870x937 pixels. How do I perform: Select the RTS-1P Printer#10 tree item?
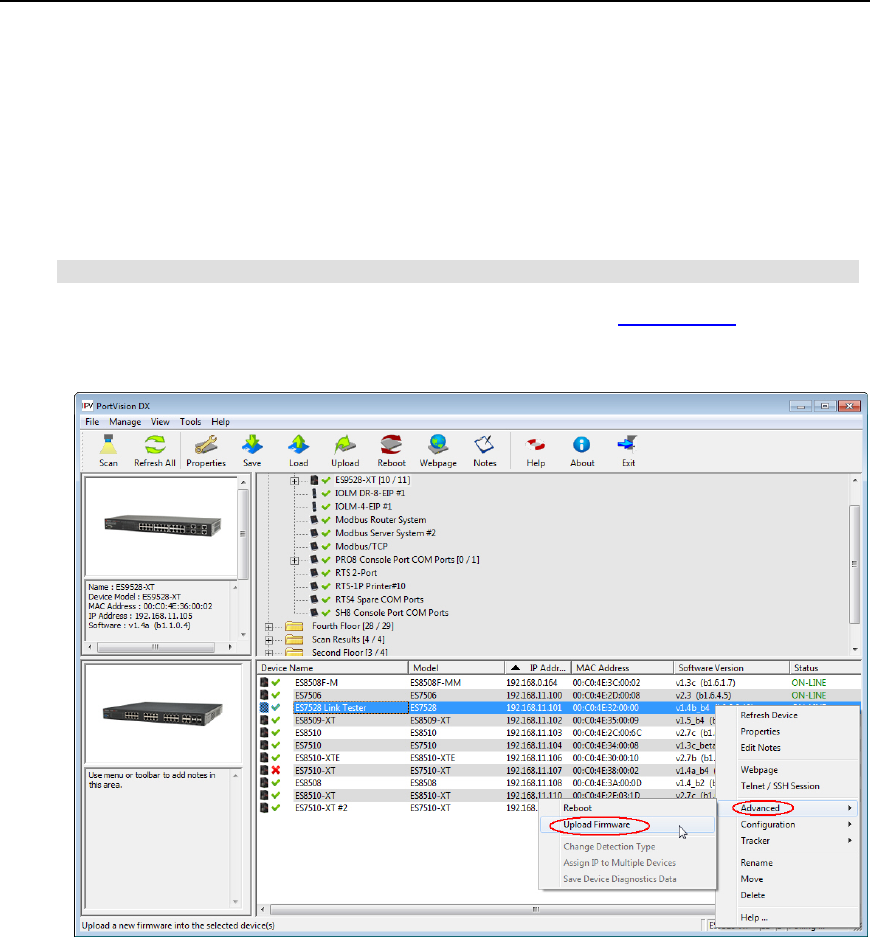(x=370, y=586)
